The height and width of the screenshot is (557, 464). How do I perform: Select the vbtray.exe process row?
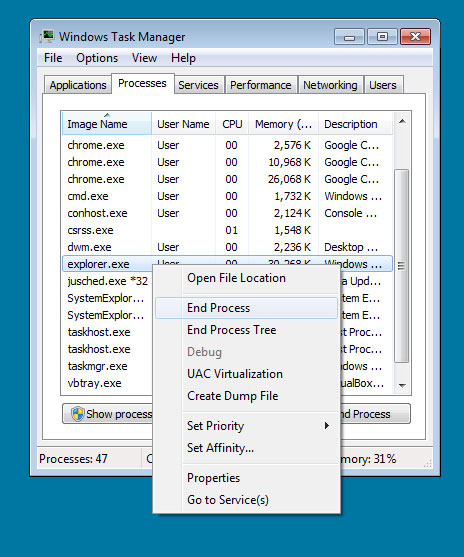coord(107,383)
